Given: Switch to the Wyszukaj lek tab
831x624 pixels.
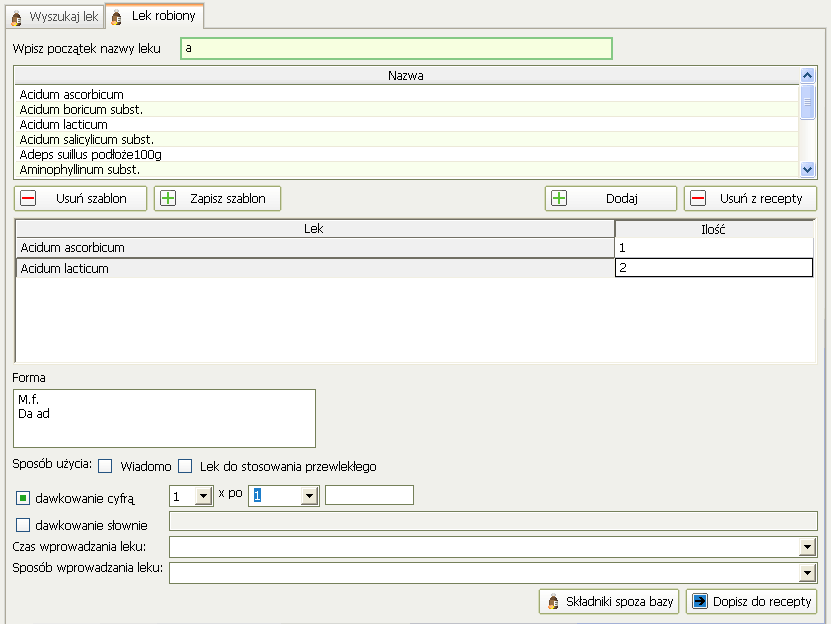Looking at the screenshot, I should point(55,16).
